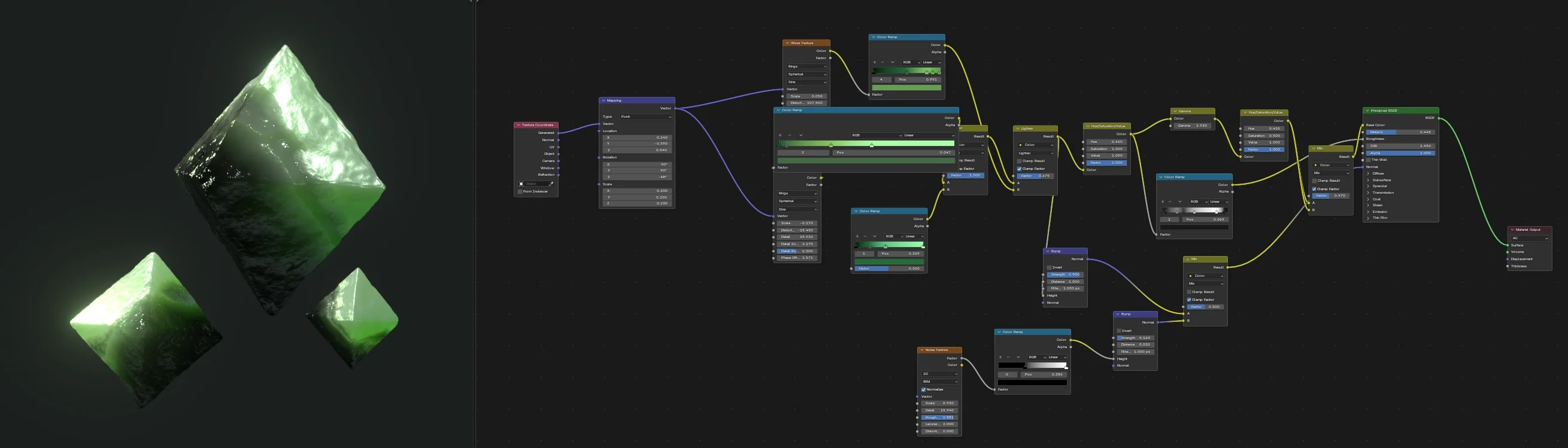Collapse the Principled BSDF node

click(x=1367, y=111)
